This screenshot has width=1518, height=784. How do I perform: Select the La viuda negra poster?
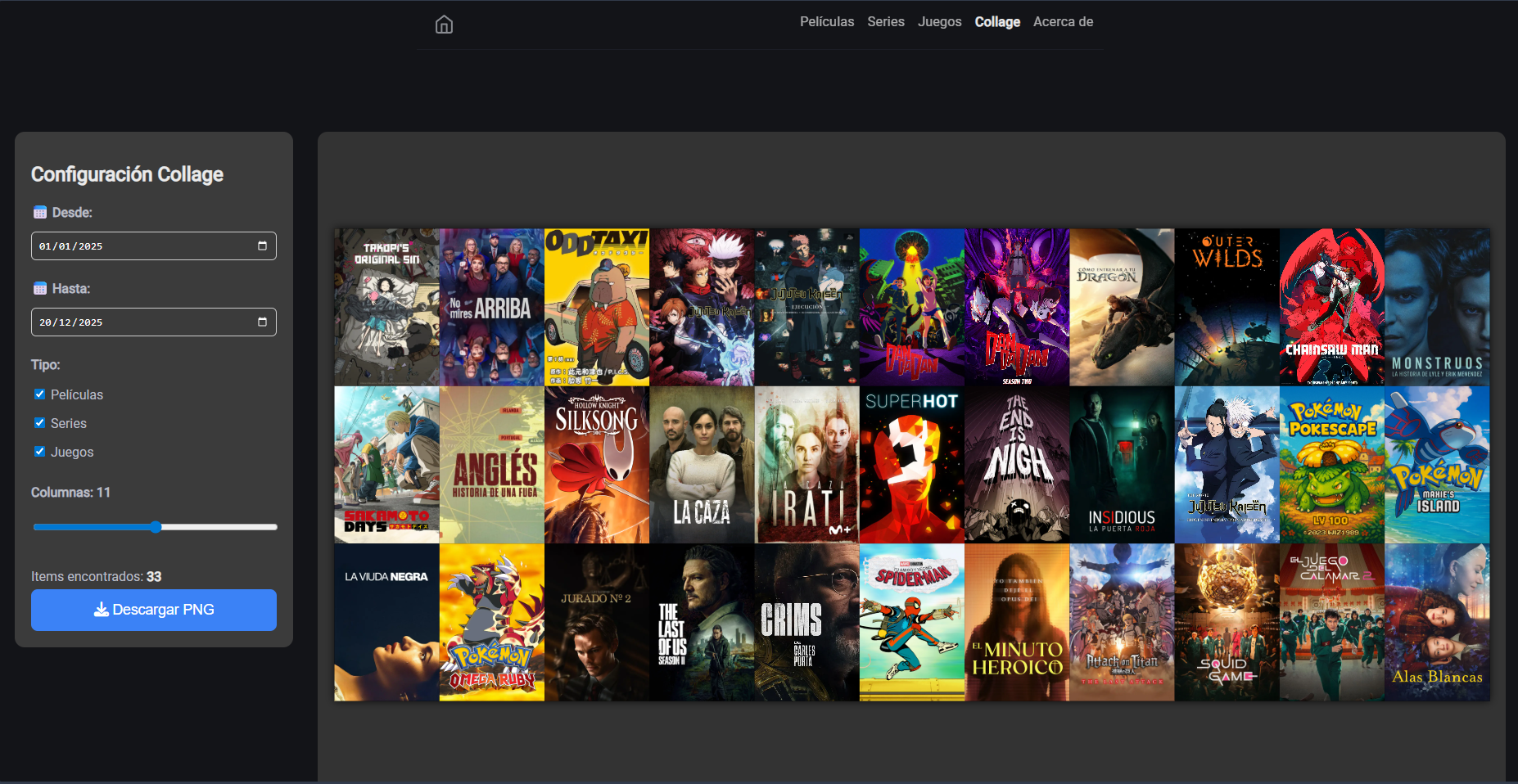(386, 622)
